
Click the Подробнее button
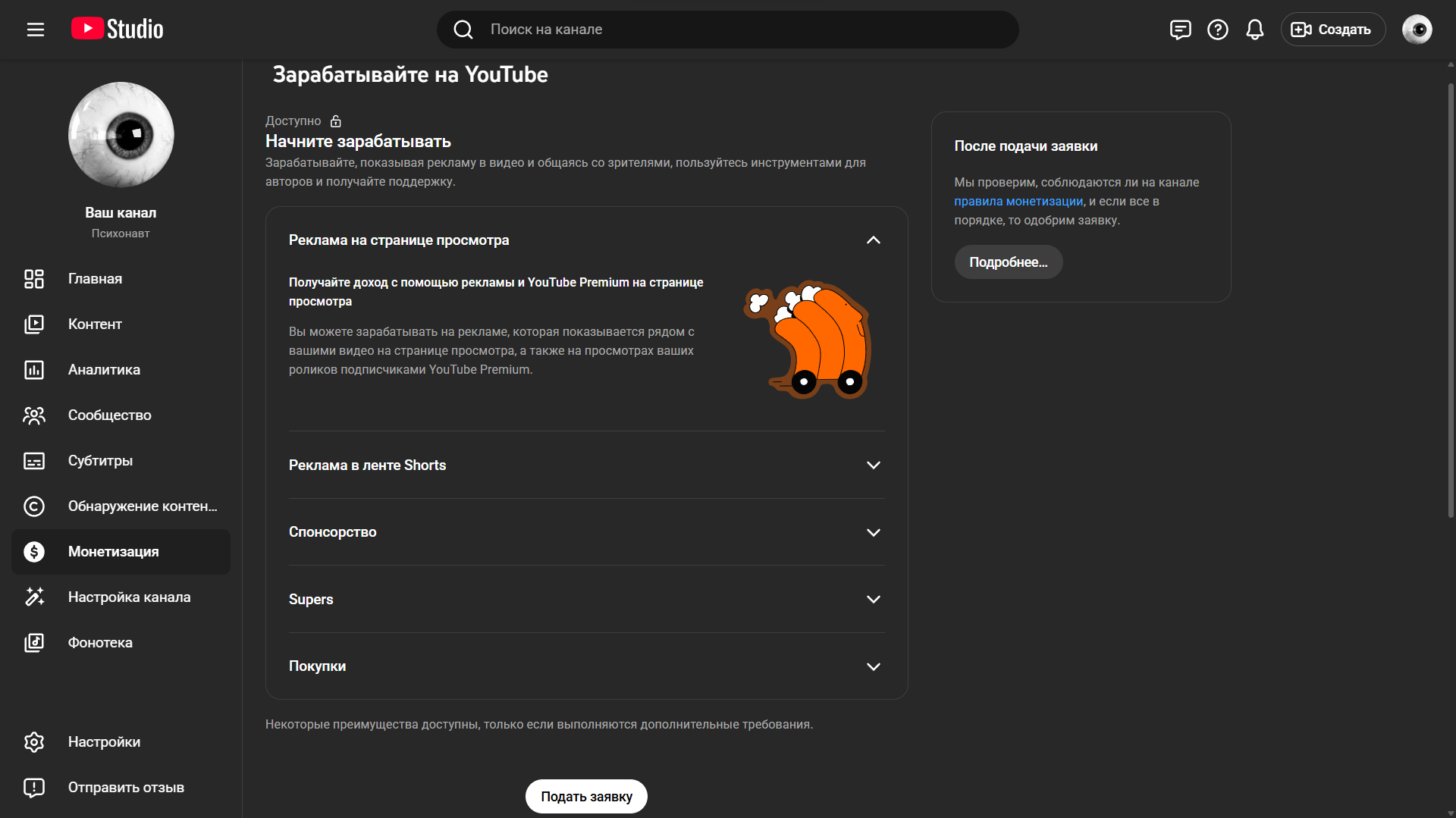click(x=1009, y=262)
